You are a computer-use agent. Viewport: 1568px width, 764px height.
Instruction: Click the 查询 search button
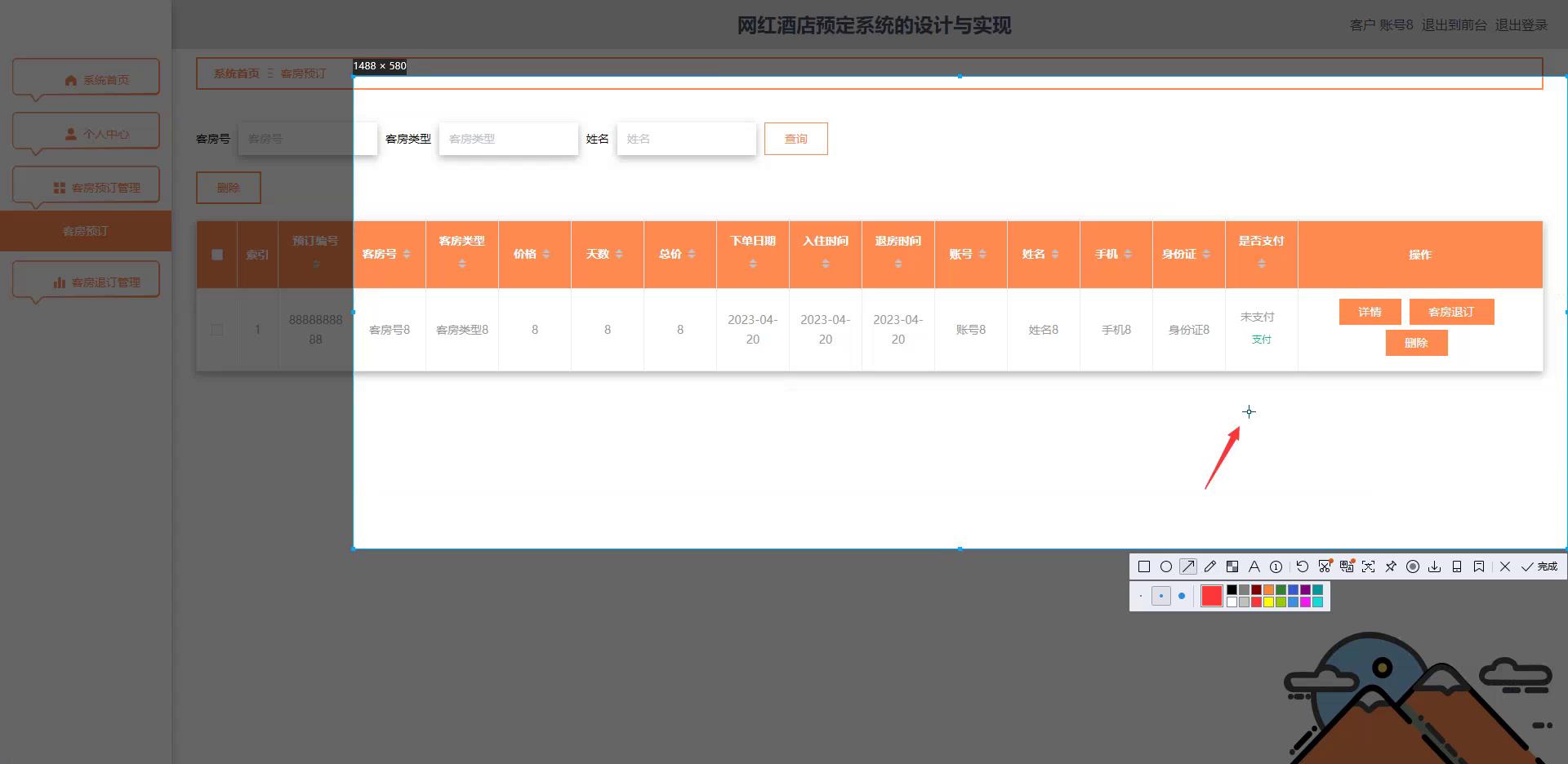click(796, 139)
